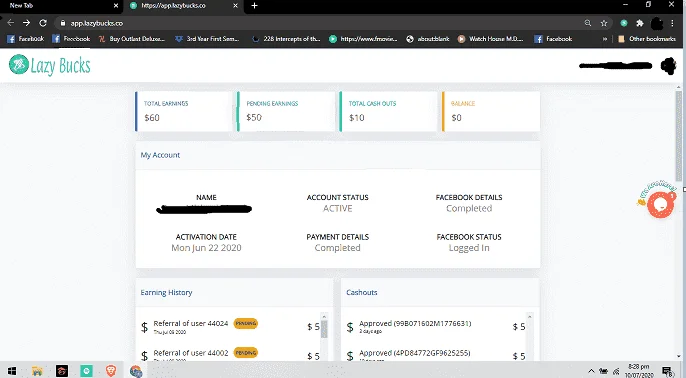The image size is (686, 378).
Task: Open Windows notification center
Action: [x=667, y=371]
